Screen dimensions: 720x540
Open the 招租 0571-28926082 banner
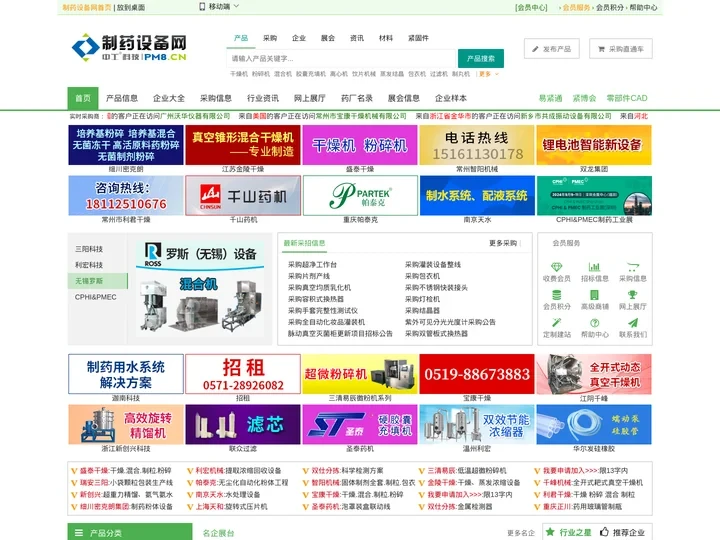pos(243,374)
